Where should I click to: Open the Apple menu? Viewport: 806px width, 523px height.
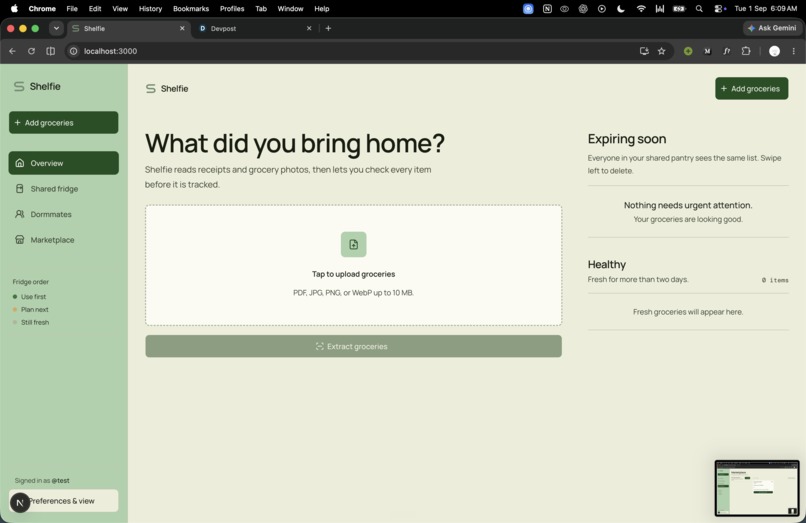[x=14, y=8]
